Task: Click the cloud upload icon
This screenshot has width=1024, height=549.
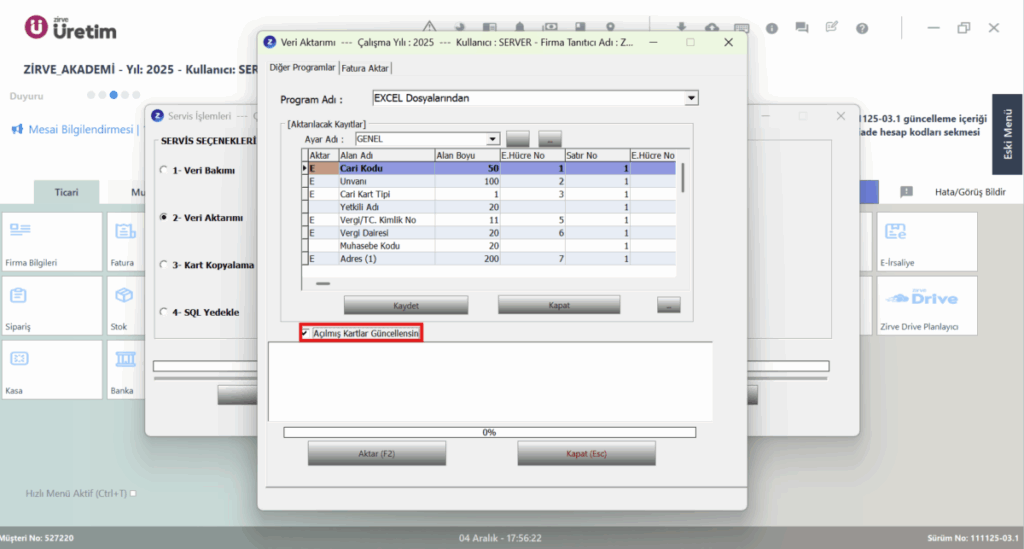Action: tap(712, 27)
